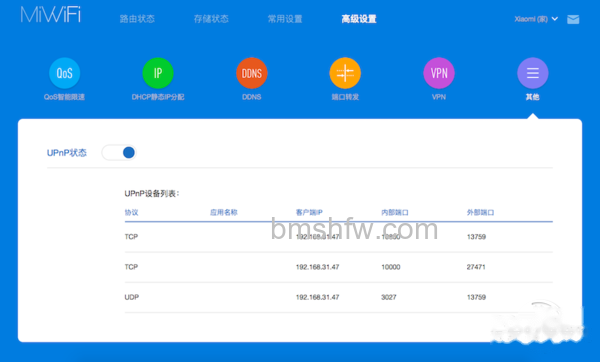Switch to 高级设置 tab
600x362 pixels.
click(359, 19)
